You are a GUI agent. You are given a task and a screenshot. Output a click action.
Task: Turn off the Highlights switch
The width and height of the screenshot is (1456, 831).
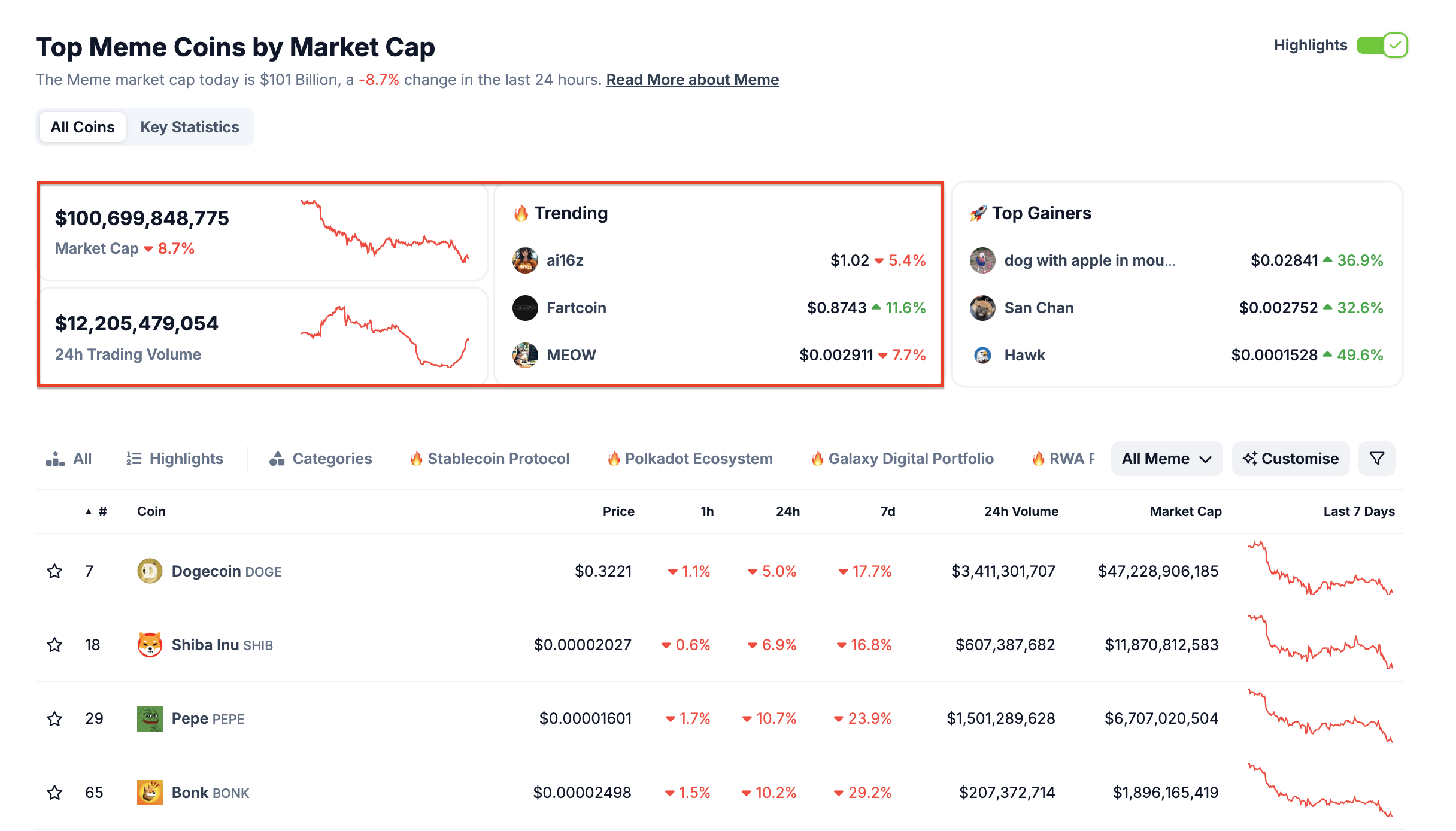(x=1382, y=46)
